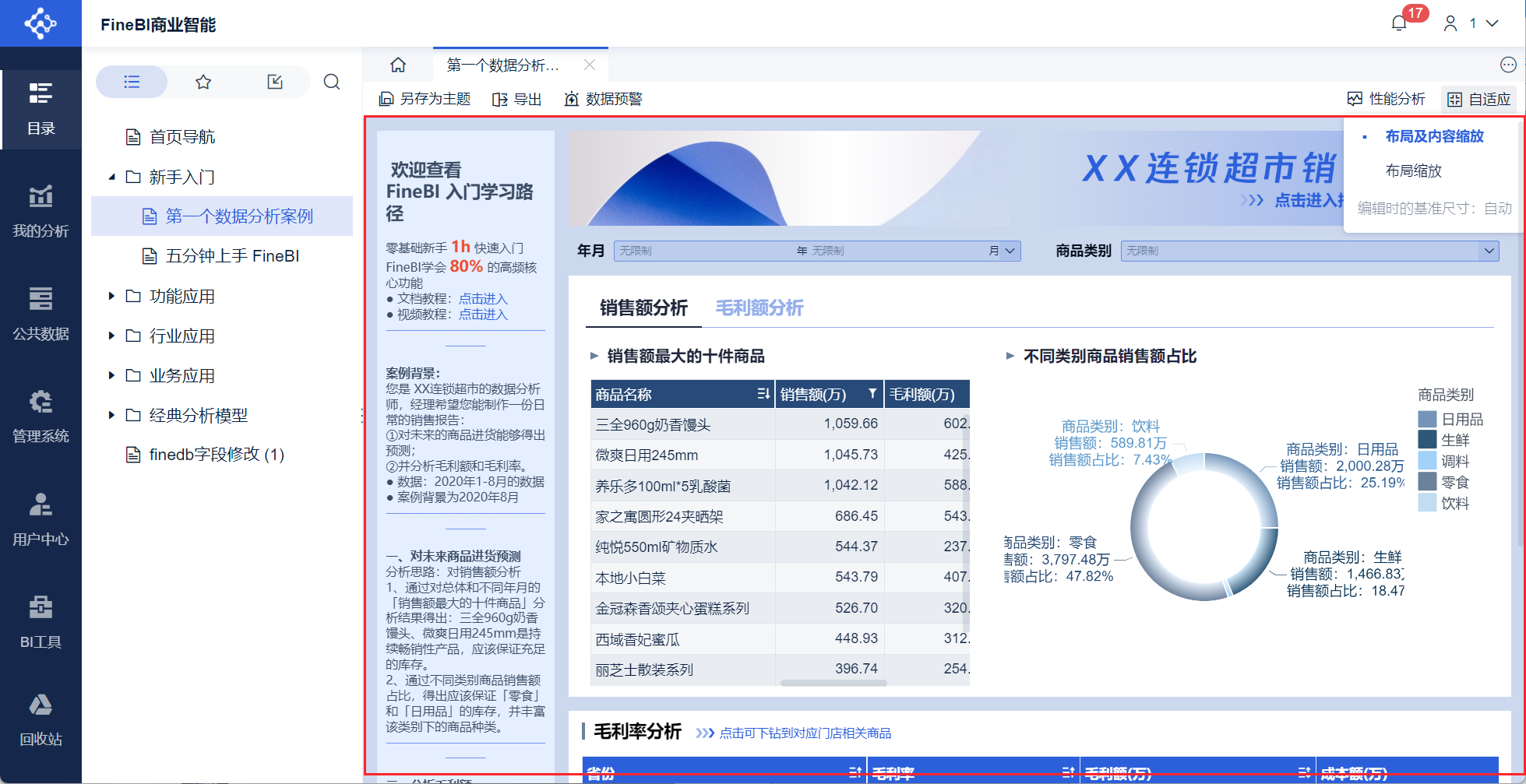
Task: Open the 视频教程 点击进入 link
Action: [483, 315]
